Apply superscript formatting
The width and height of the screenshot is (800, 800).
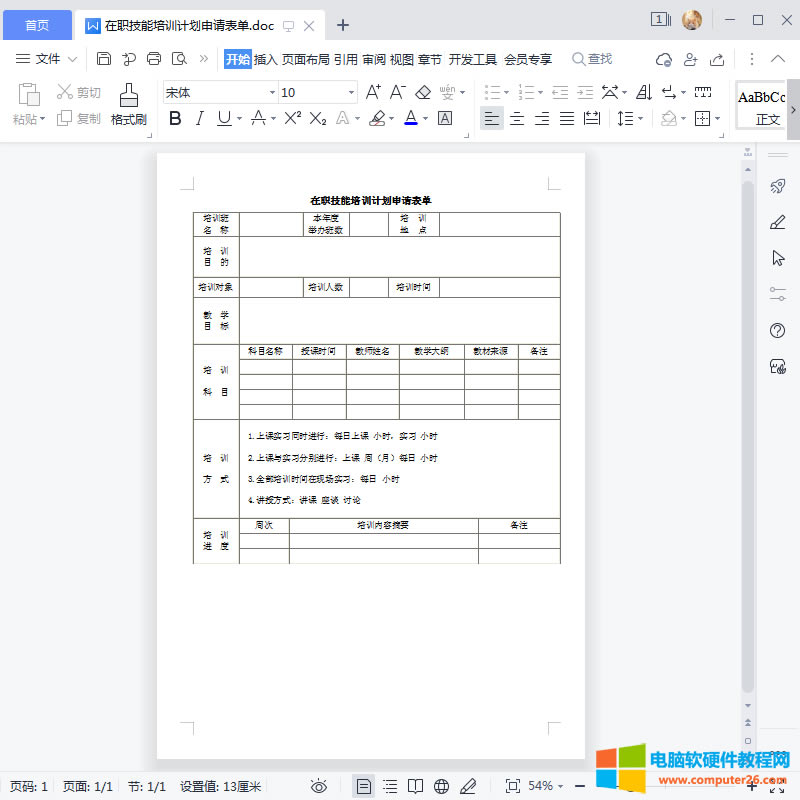(292, 119)
